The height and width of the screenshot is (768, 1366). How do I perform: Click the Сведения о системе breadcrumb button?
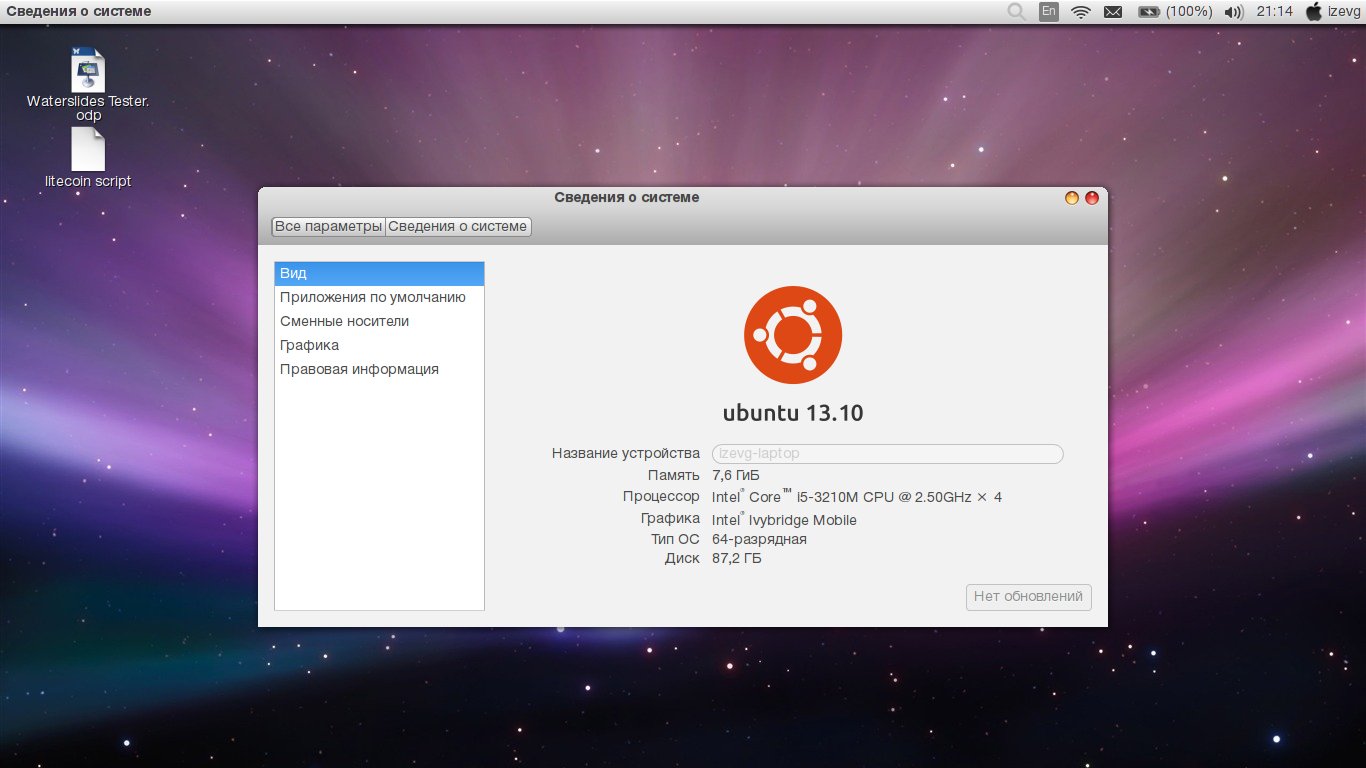458,227
